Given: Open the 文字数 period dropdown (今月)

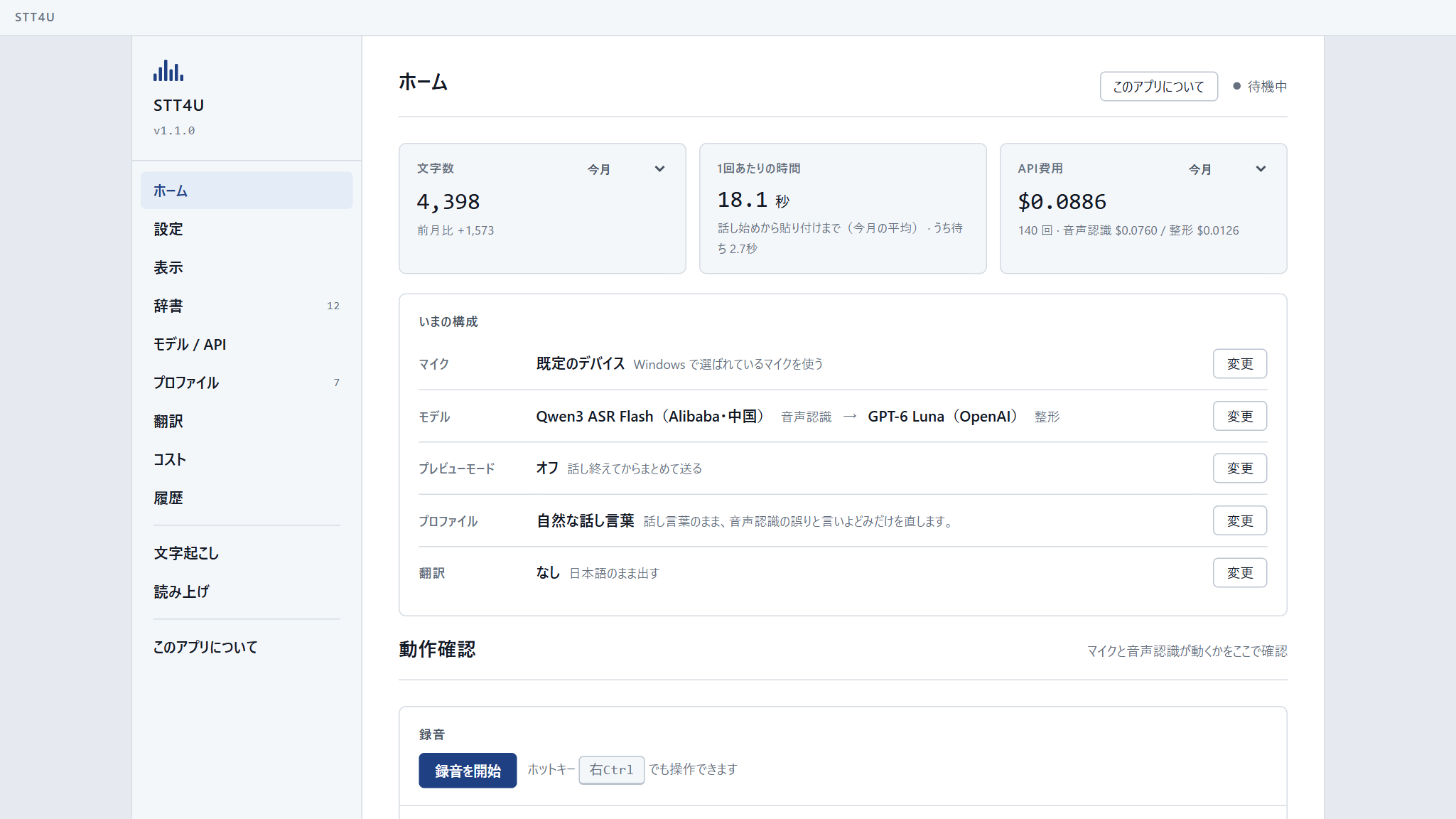Looking at the screenshot, I should (625, 169).
